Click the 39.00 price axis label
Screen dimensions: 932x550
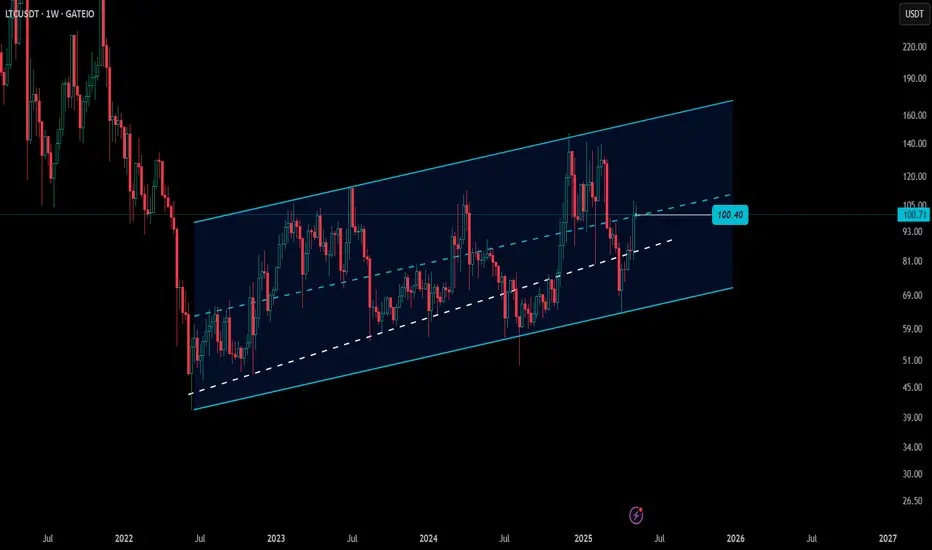(x=914, y=418)
